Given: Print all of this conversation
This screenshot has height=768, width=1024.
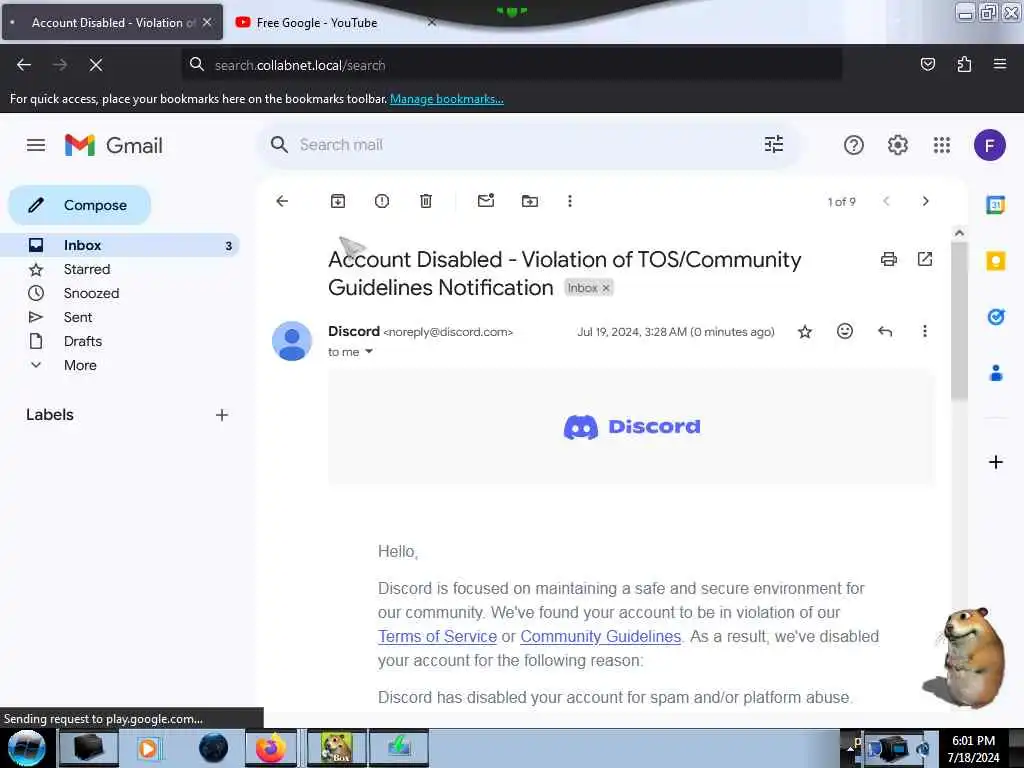Looking at the screenshot, I should [x=889, y=259].
